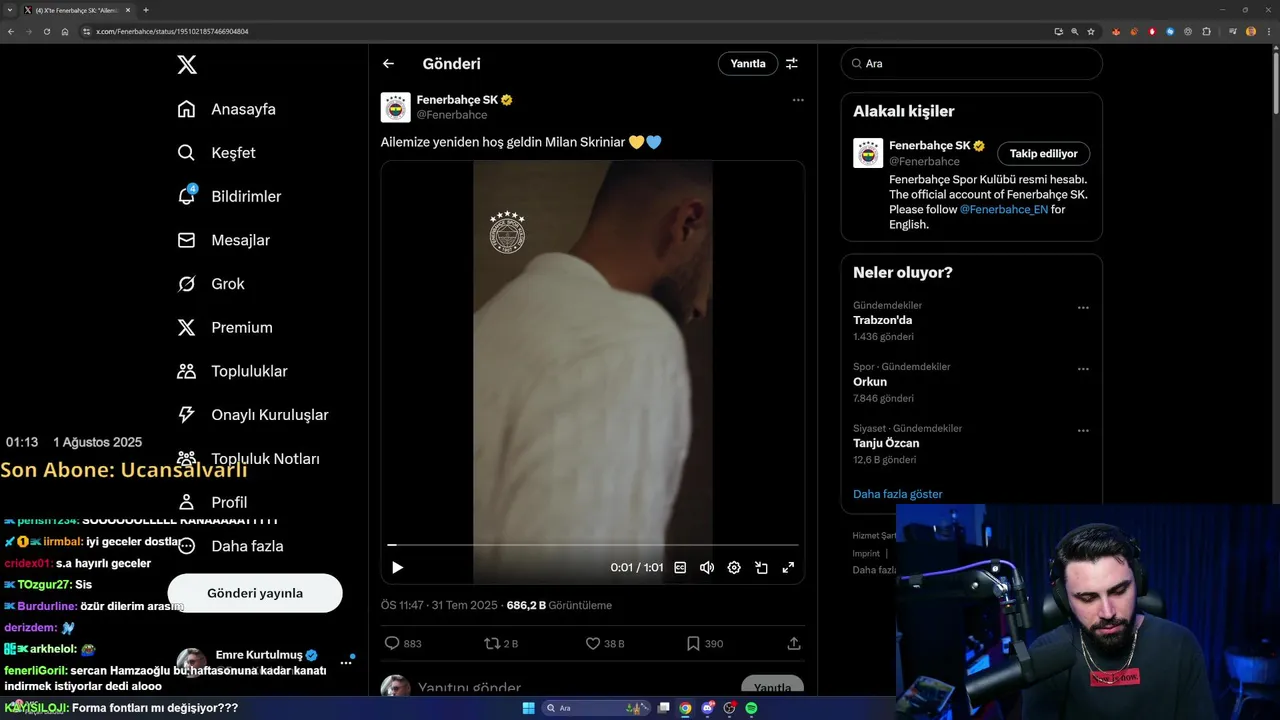Open Topluluklar communities

pyautogui.click(x=232, y=371)
